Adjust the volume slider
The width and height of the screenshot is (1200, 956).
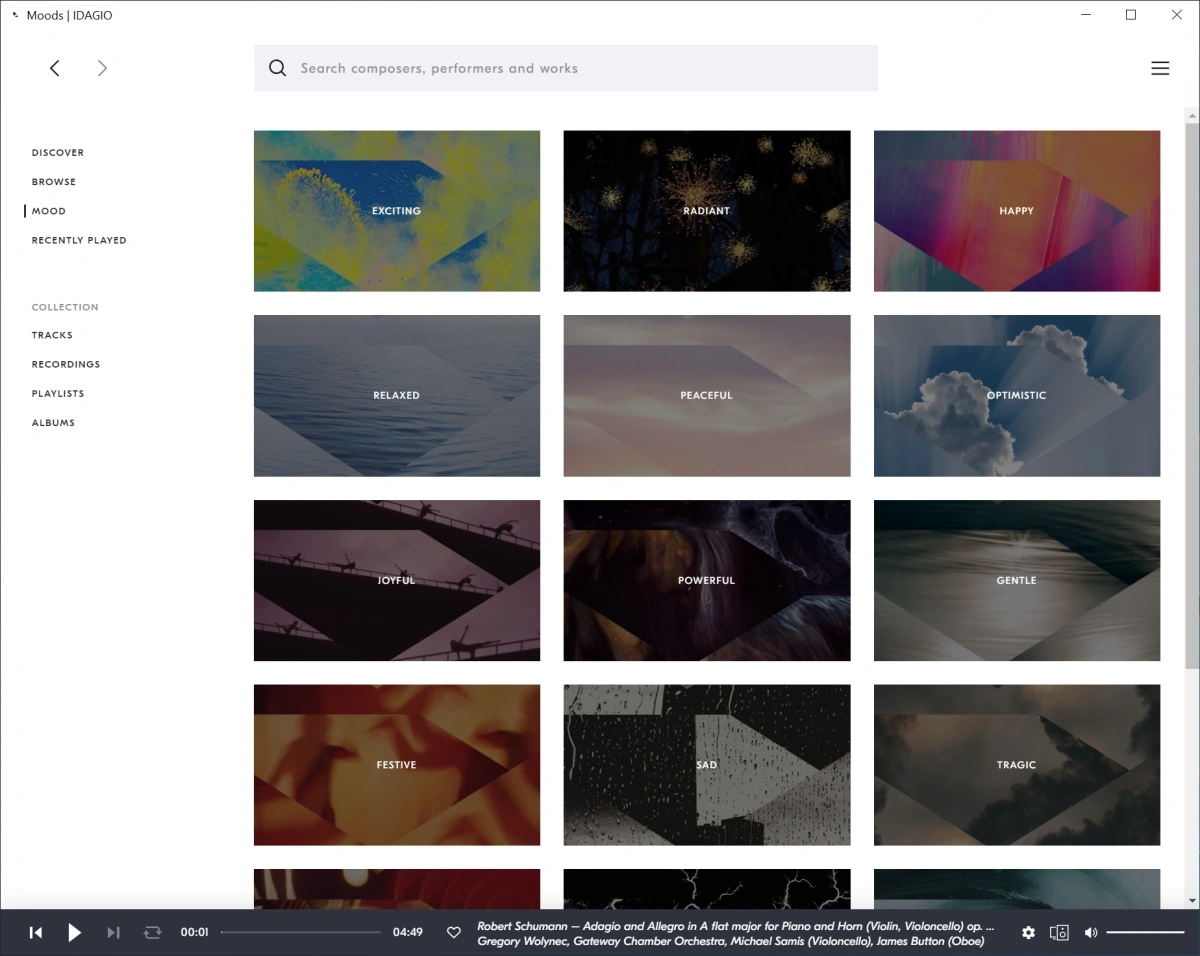click(1146, 932)
